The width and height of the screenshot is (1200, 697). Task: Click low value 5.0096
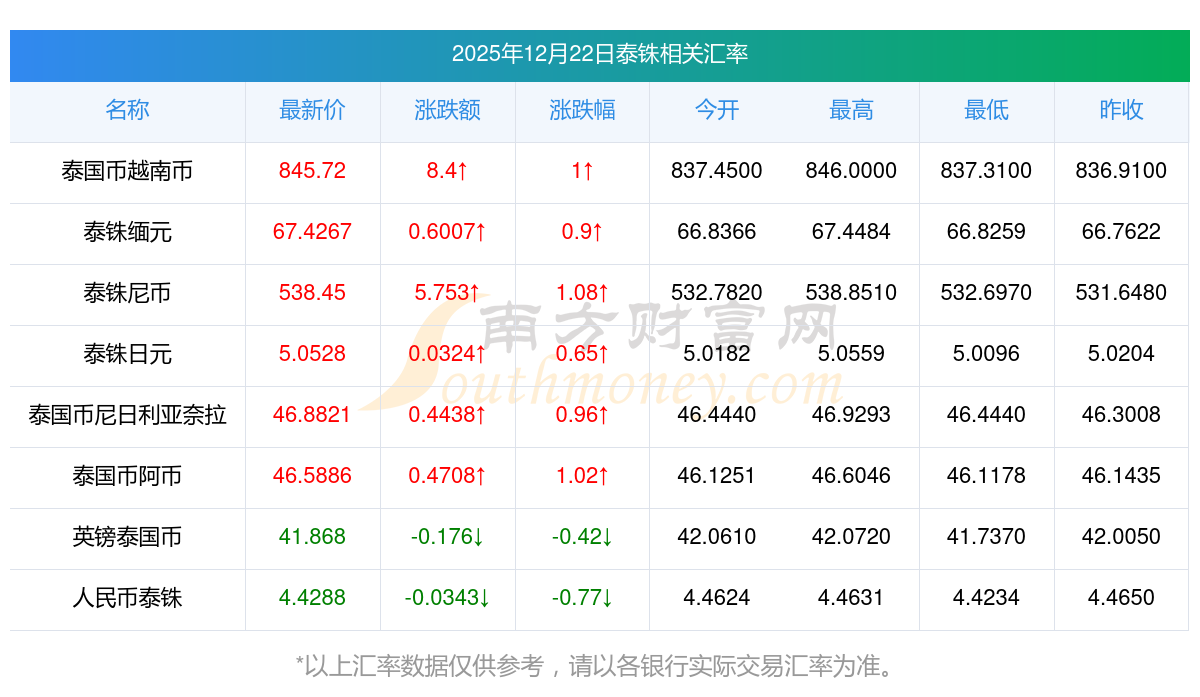tap(986, 355)
